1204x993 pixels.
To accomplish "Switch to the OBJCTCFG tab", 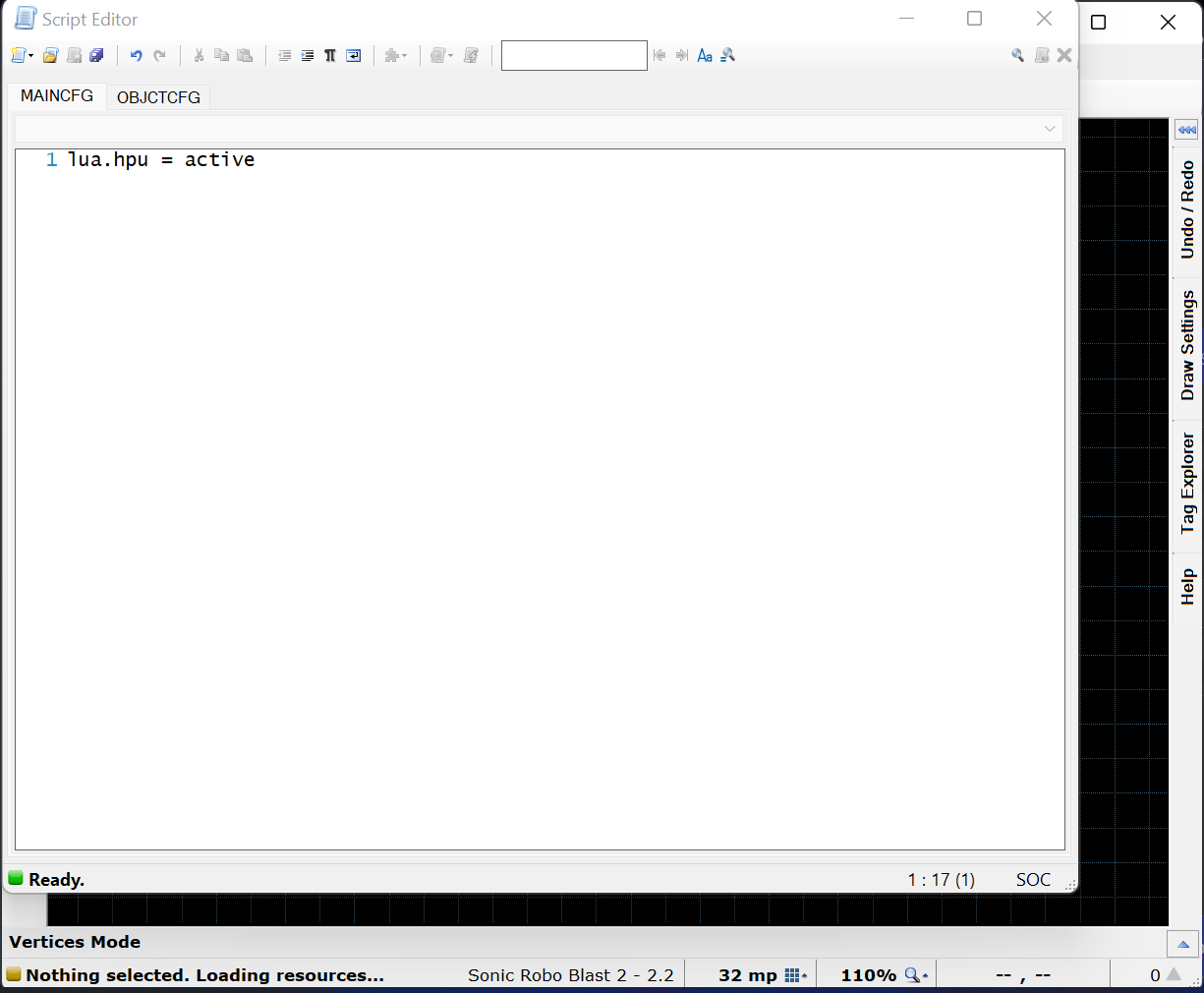I will (158, 97).
